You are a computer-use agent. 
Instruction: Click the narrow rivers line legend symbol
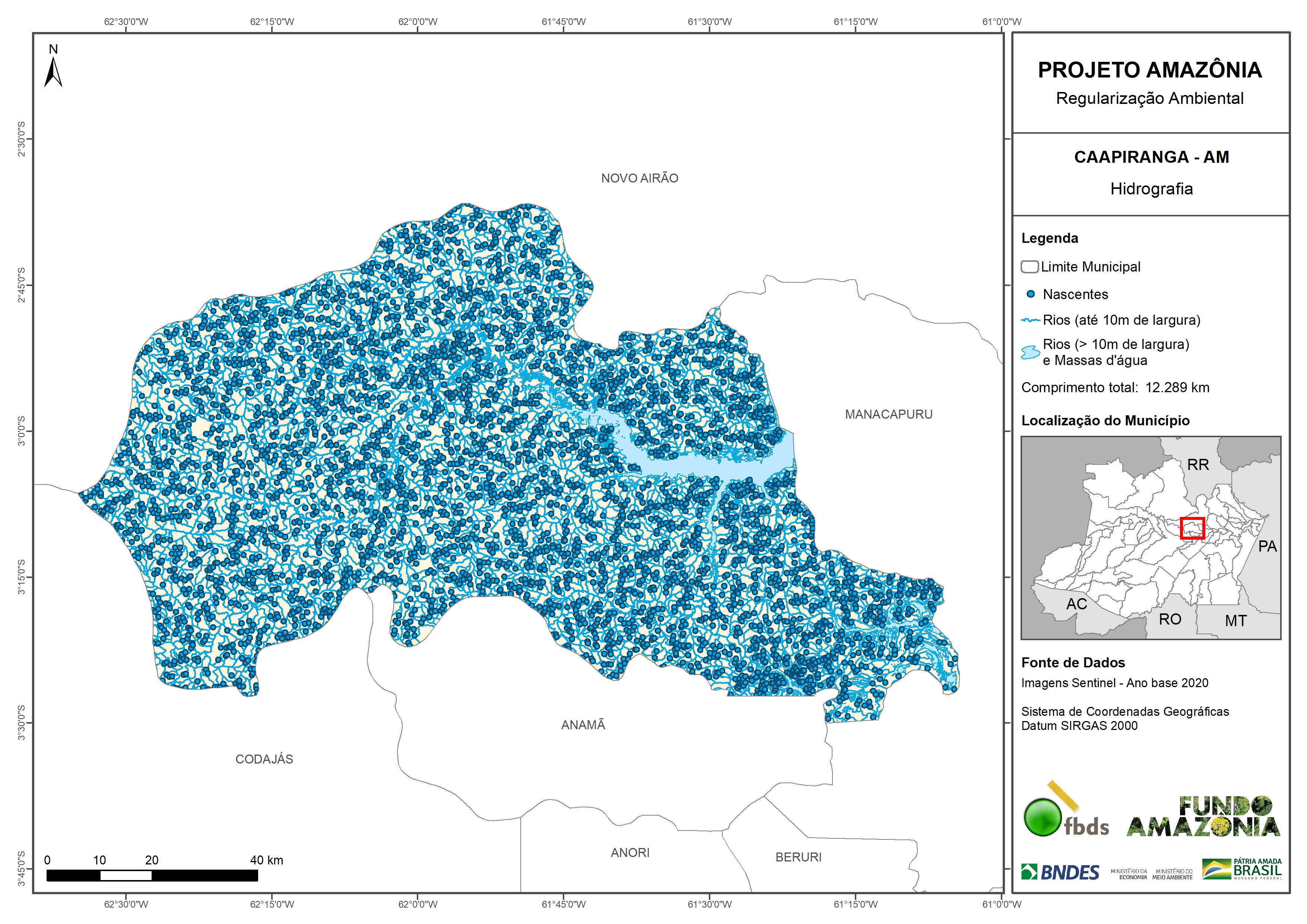click(x=1031, y=321)
